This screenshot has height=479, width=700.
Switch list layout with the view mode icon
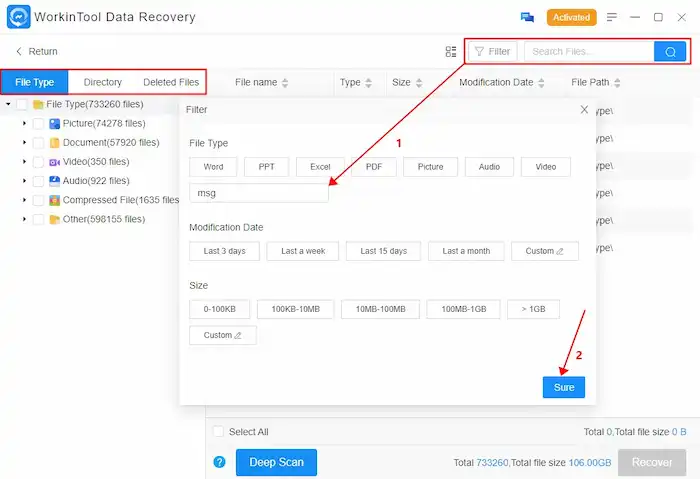451,52
